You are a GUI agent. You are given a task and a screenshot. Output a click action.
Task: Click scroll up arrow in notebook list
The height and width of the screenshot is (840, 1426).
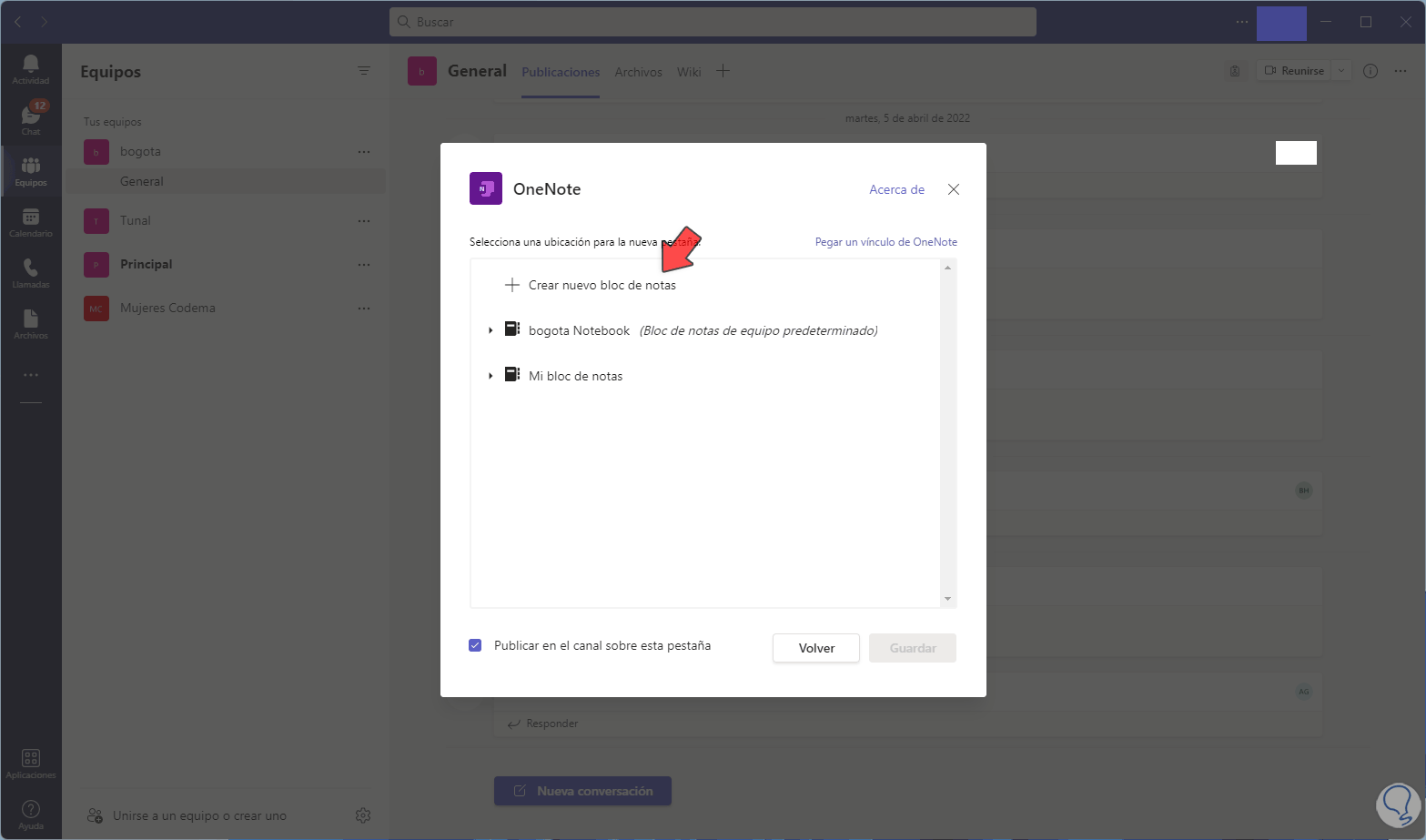[948, 268]
